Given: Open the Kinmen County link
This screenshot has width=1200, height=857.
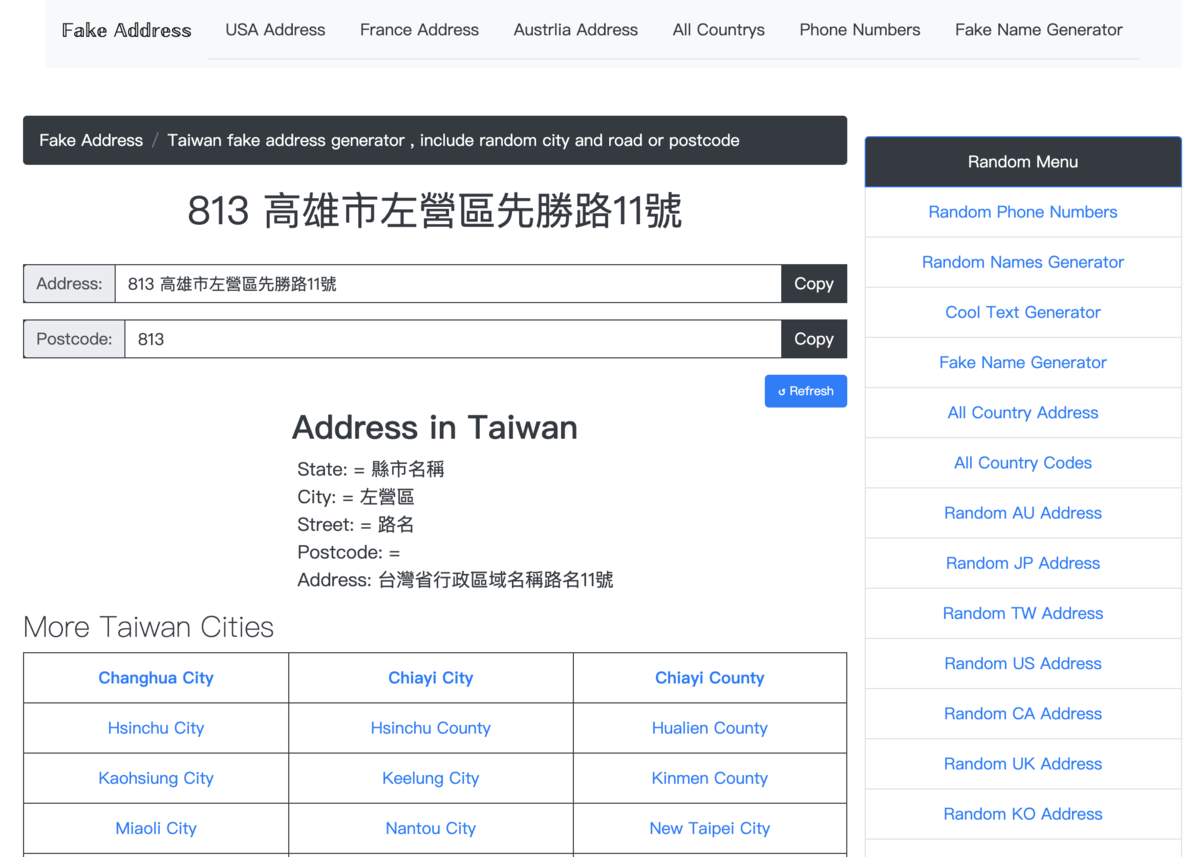Looking at the screenshot, I should click(x=710, y=778).
